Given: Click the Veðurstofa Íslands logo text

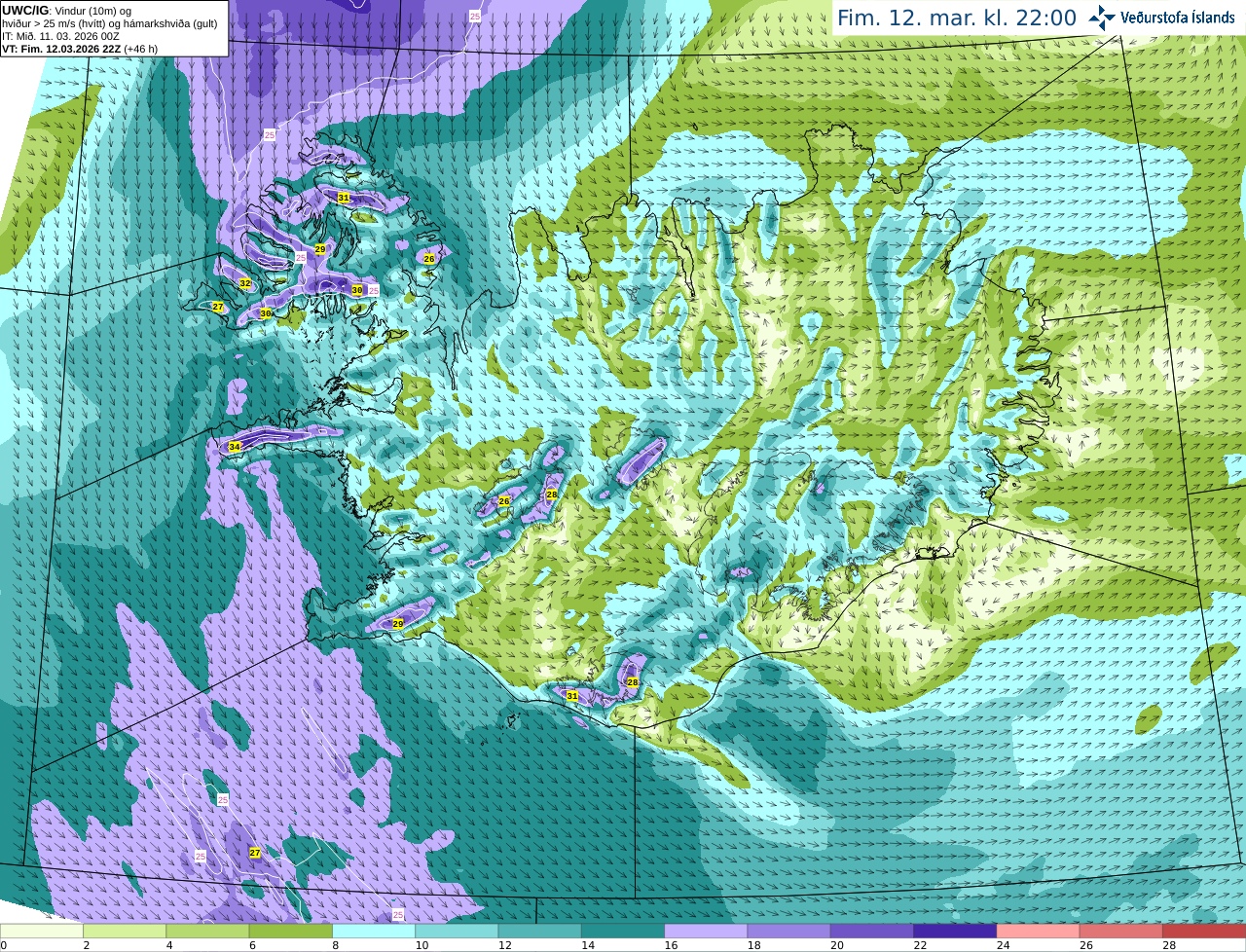Looking at the screenshot, I should point(1178,18).
